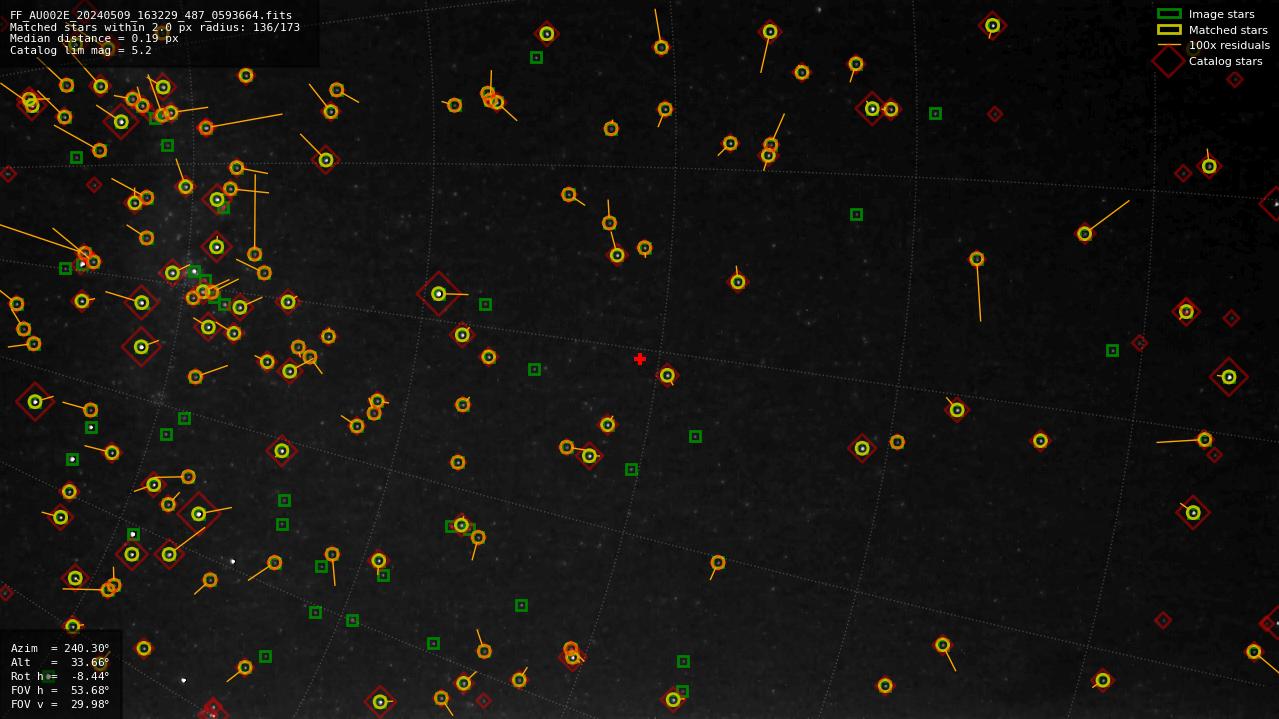Click the yellow Matched stars legend square
The height and width of the screenshot is (719, 1279).
(x=1169, y=30)
